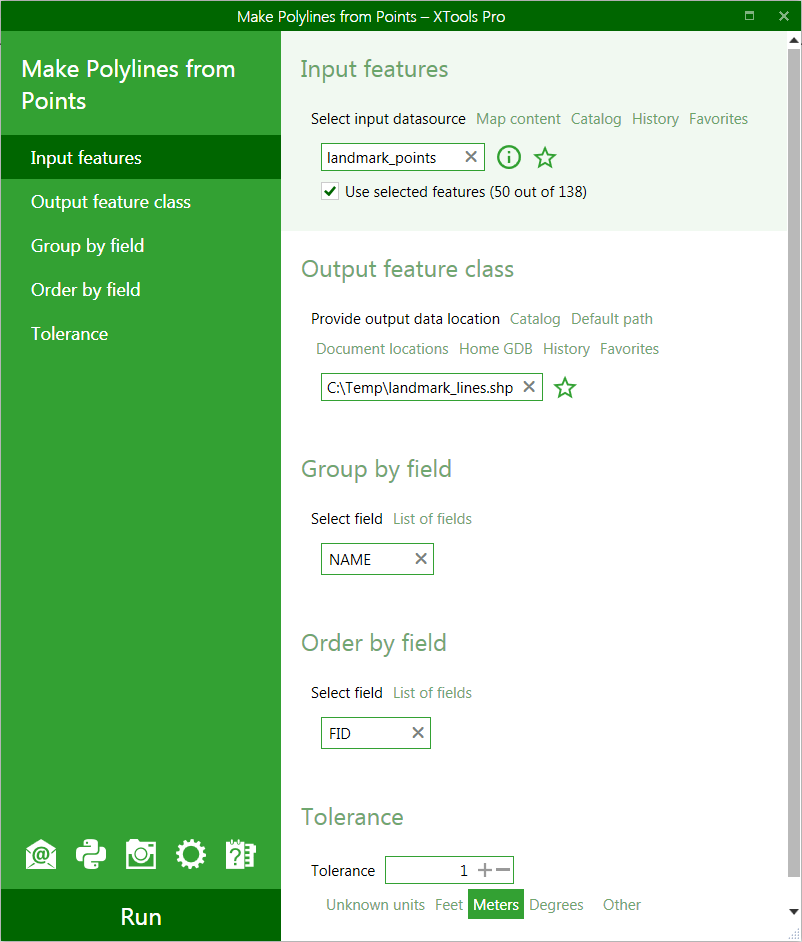
Task: Select Feet tolerance unit
Action: (449, 905)
